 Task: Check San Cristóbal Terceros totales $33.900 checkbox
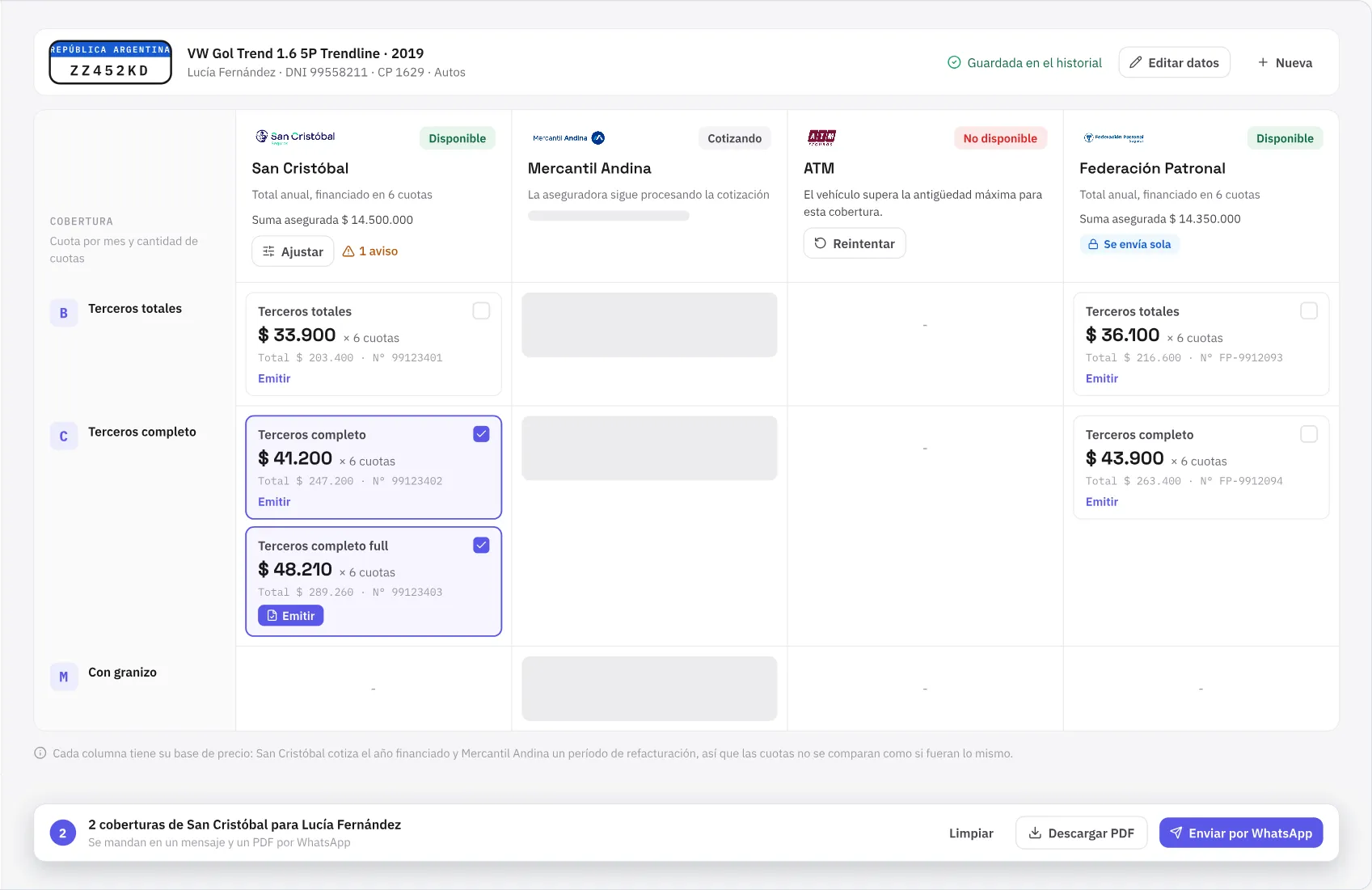[481, 311]
